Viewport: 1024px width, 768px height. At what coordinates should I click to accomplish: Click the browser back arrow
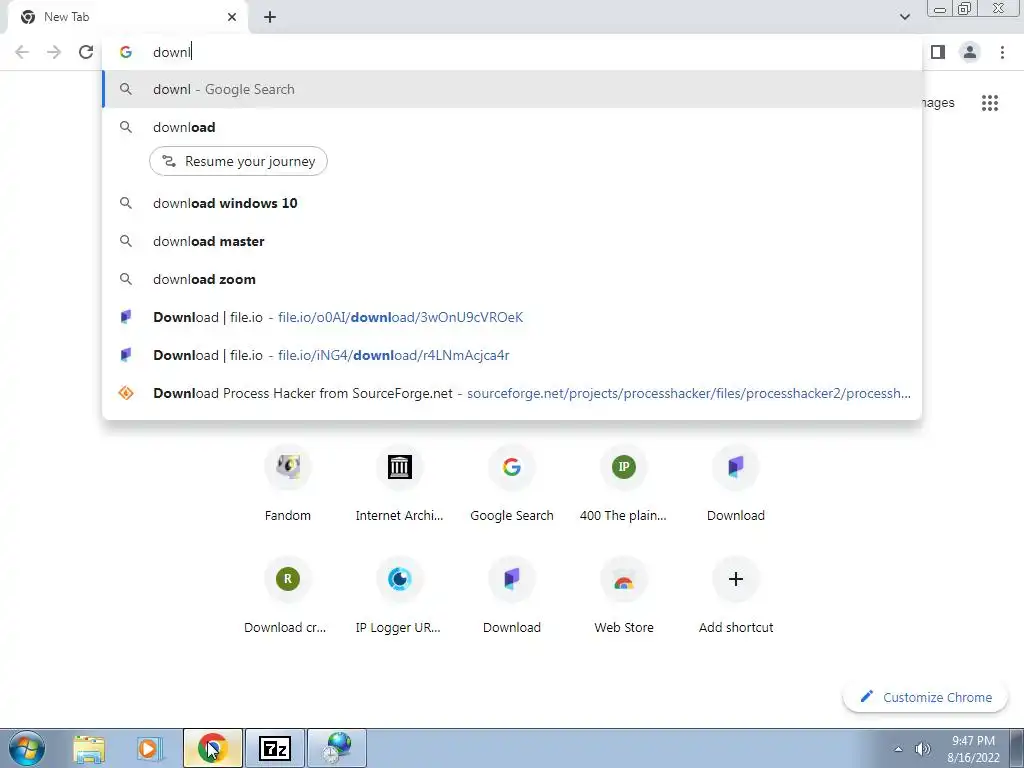pyautogui.click(x=22, y=52)
